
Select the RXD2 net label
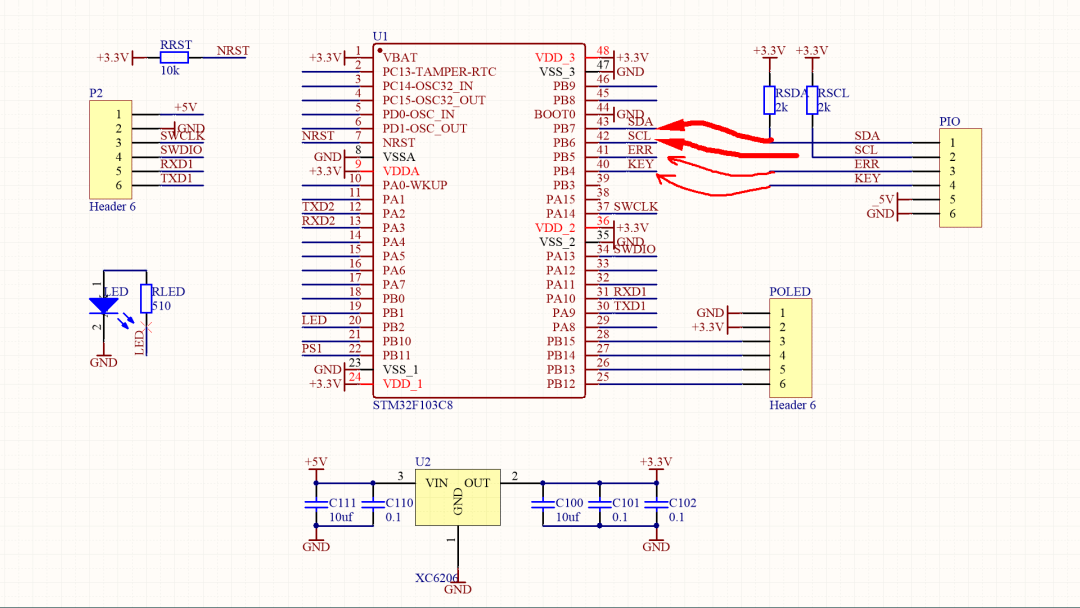tap(318, 221)
